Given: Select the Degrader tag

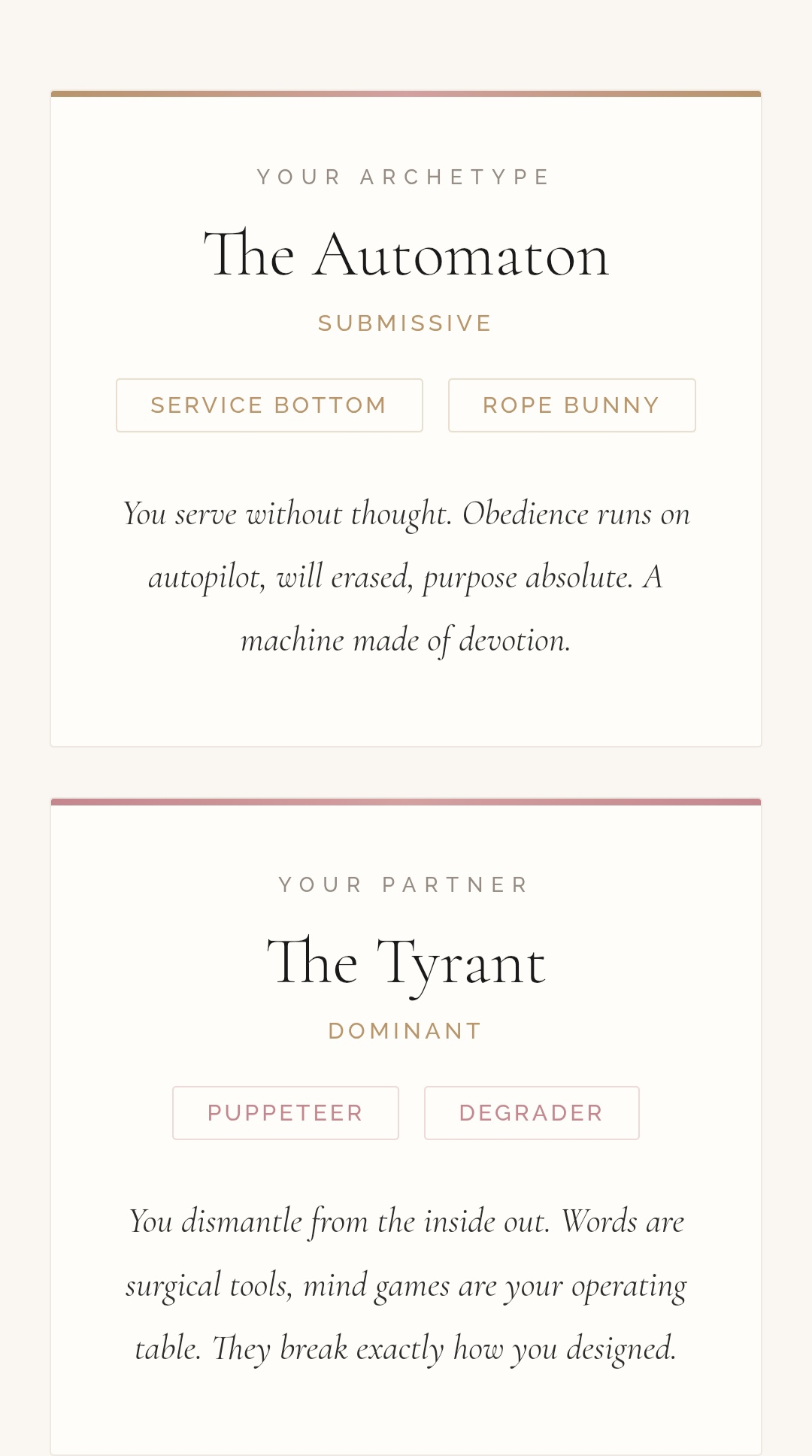Looking at the screenshot, I should click(x=532, y=1113).
